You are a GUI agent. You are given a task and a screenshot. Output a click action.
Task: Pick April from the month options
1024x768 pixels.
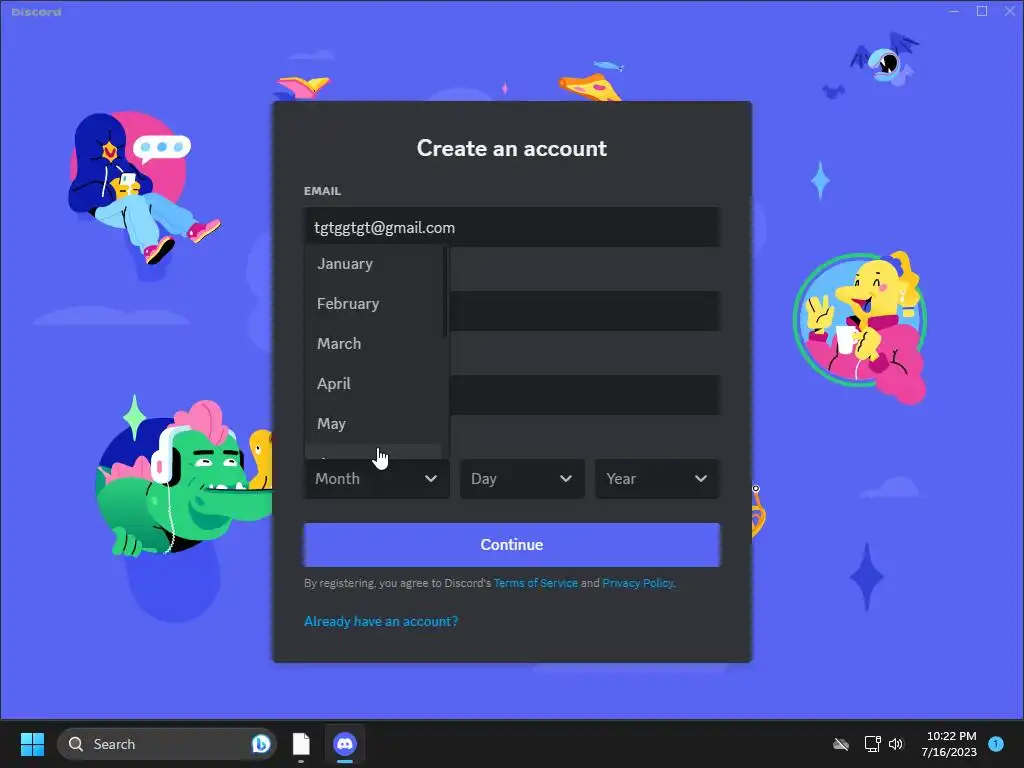click(x=374, y=384)
